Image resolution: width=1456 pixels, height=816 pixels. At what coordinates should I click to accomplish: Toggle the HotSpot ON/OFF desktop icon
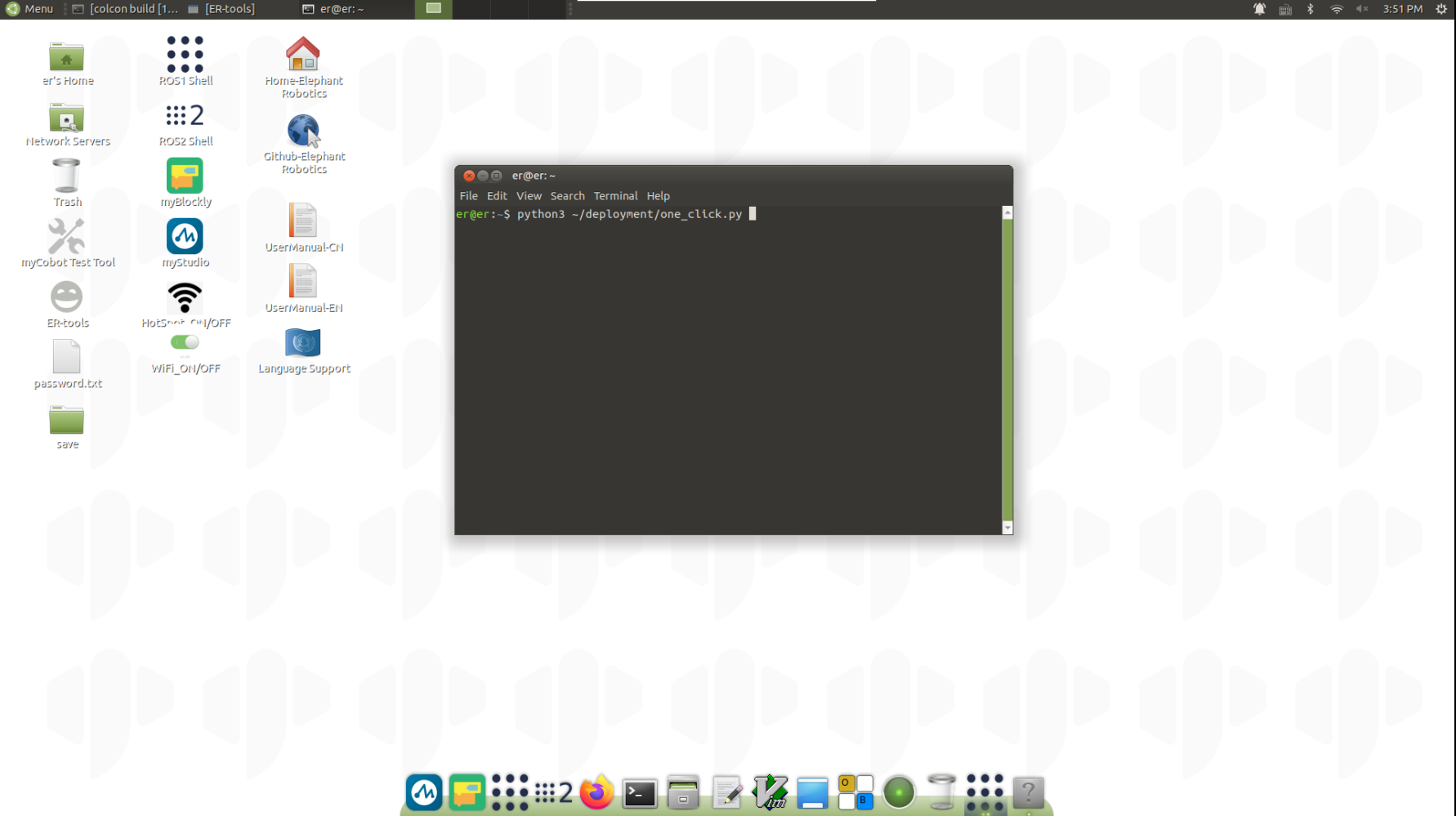(x=185, y=298)
